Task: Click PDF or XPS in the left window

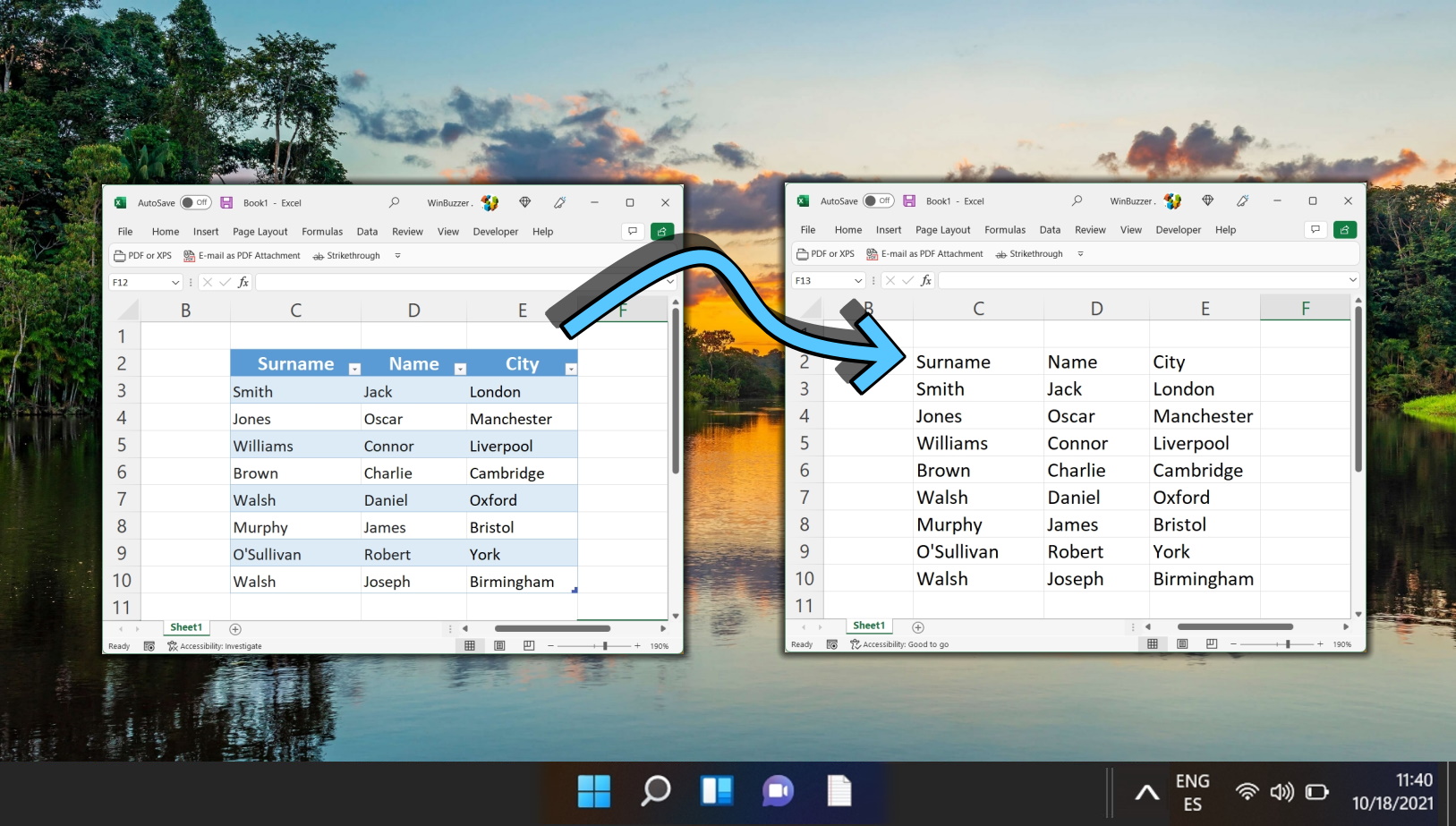Action: 143,256
